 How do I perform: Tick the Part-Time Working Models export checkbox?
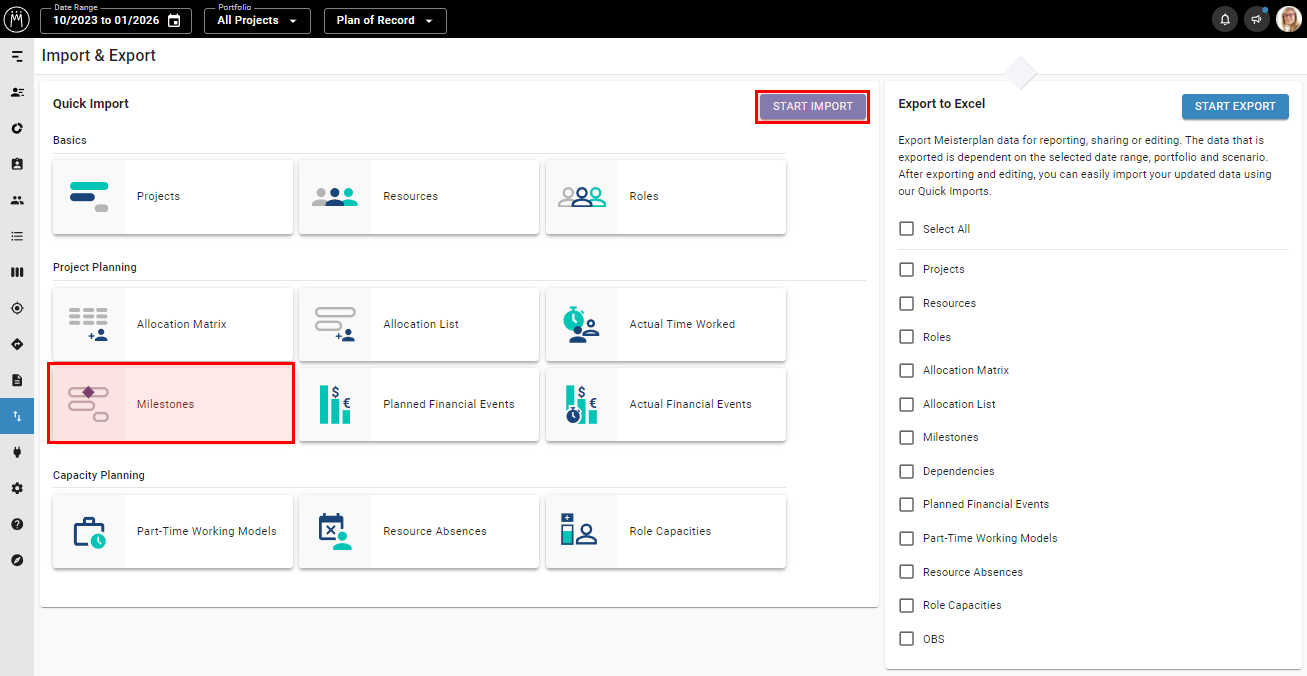(x=907, y=538)
